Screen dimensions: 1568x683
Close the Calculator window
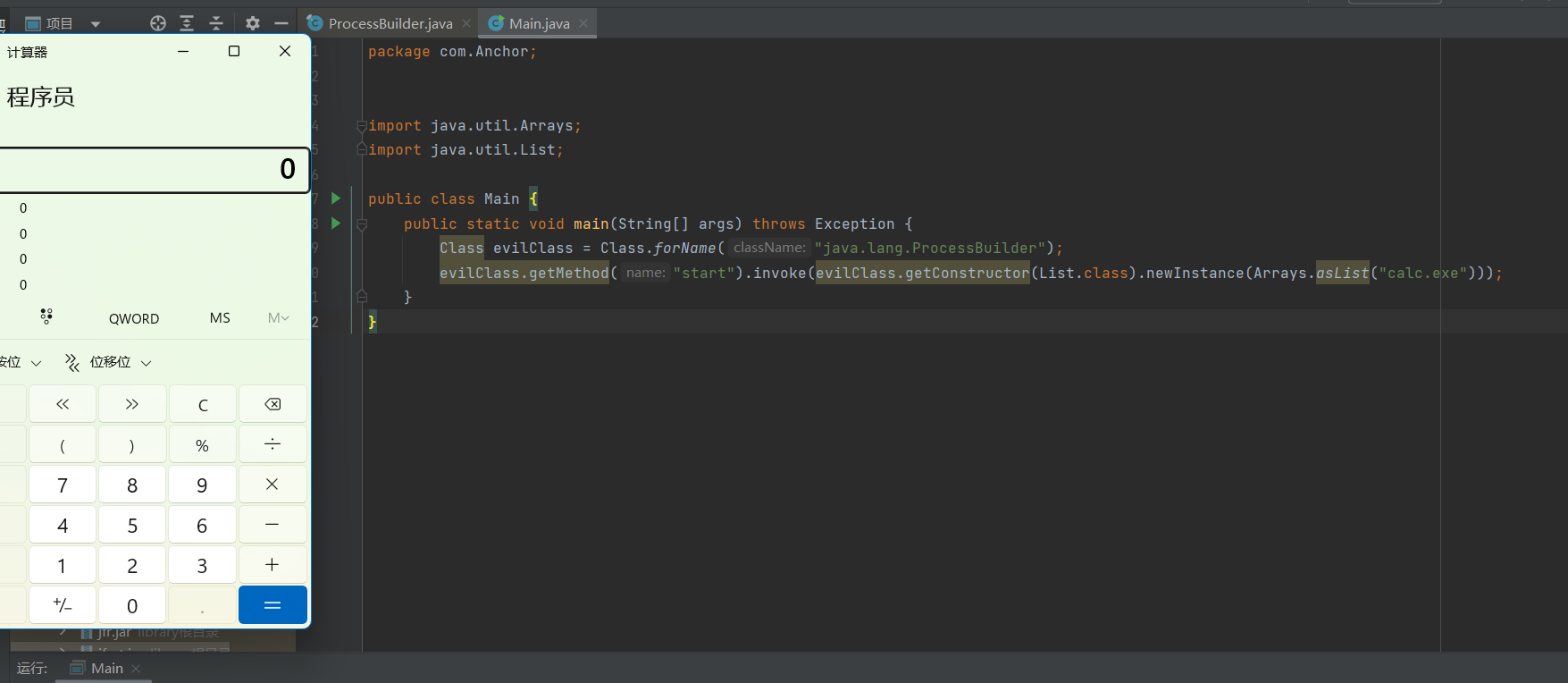pos(285,51)
